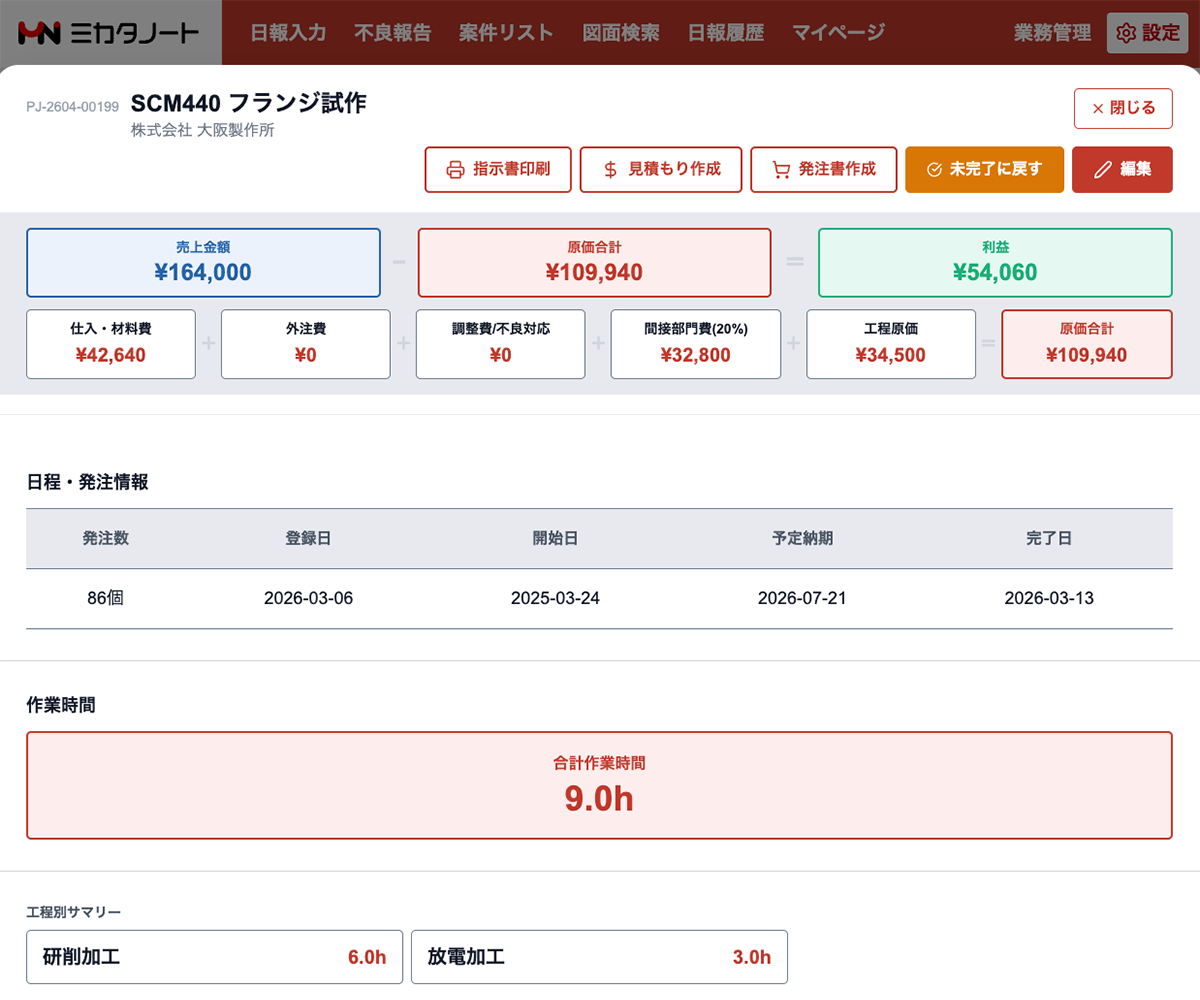This screenshot has height=1000, width=1200.
Task: Open 日報履歴 page
Action: click(725, 33)
